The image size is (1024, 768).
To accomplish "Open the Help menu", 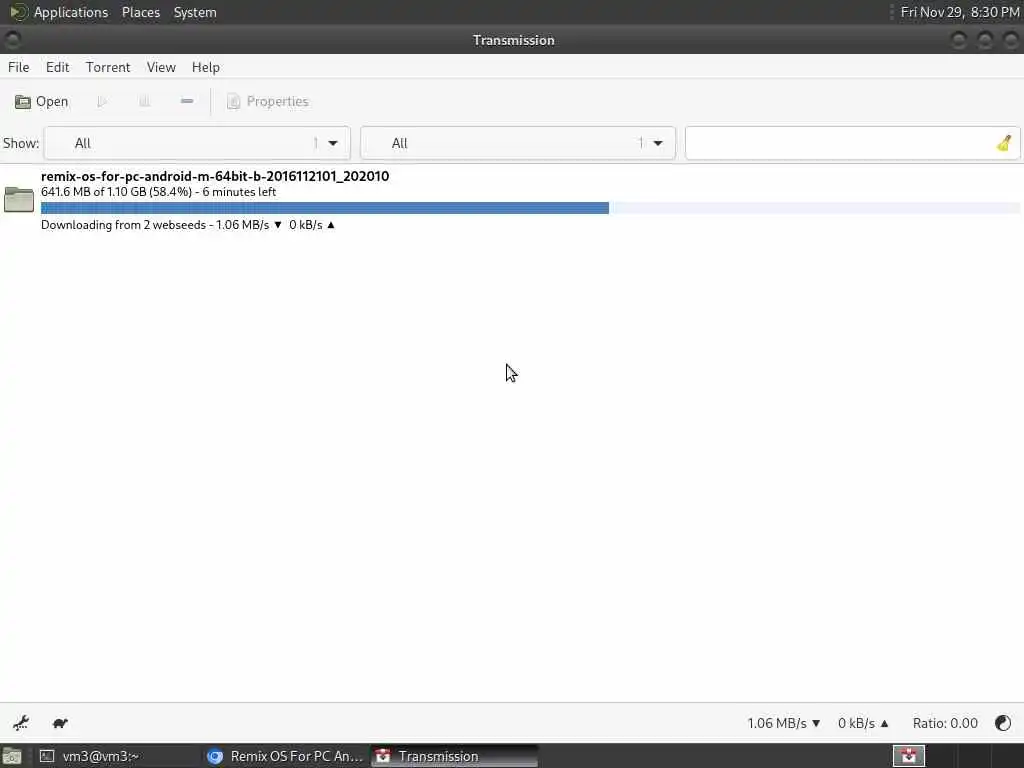I will pos(206,67).
